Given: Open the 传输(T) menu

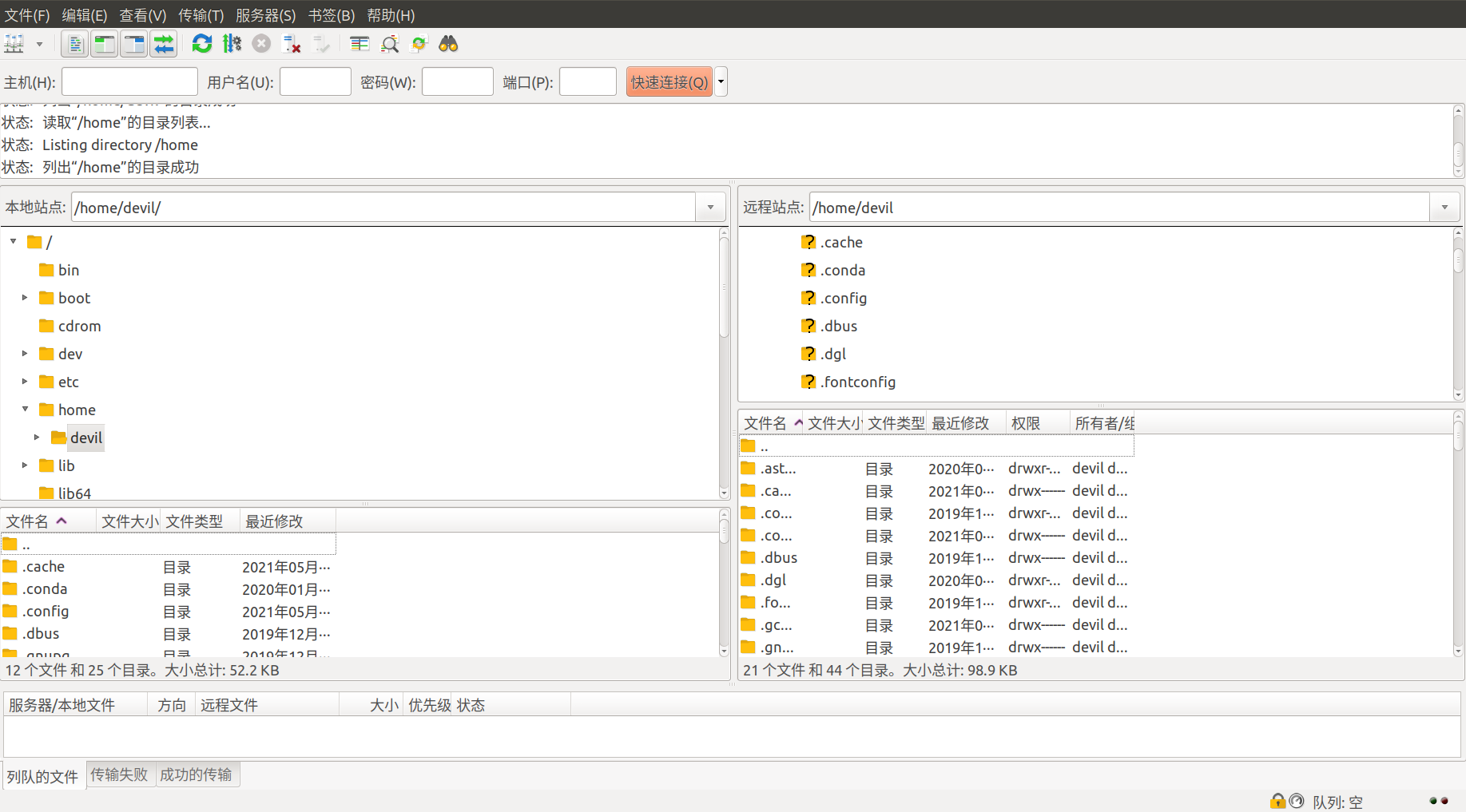Looking at the screenshot, I should 201,15.
